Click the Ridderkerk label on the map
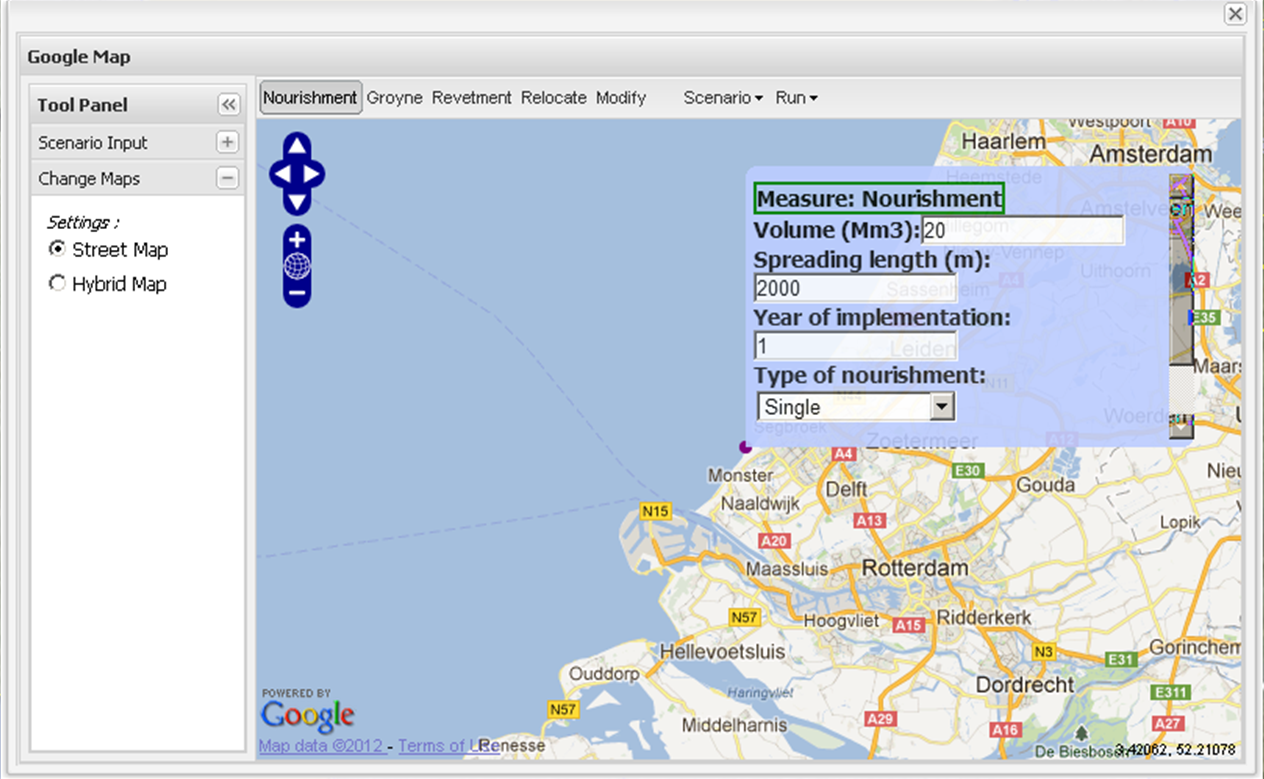1264x779 pixels. coord(984,618)
